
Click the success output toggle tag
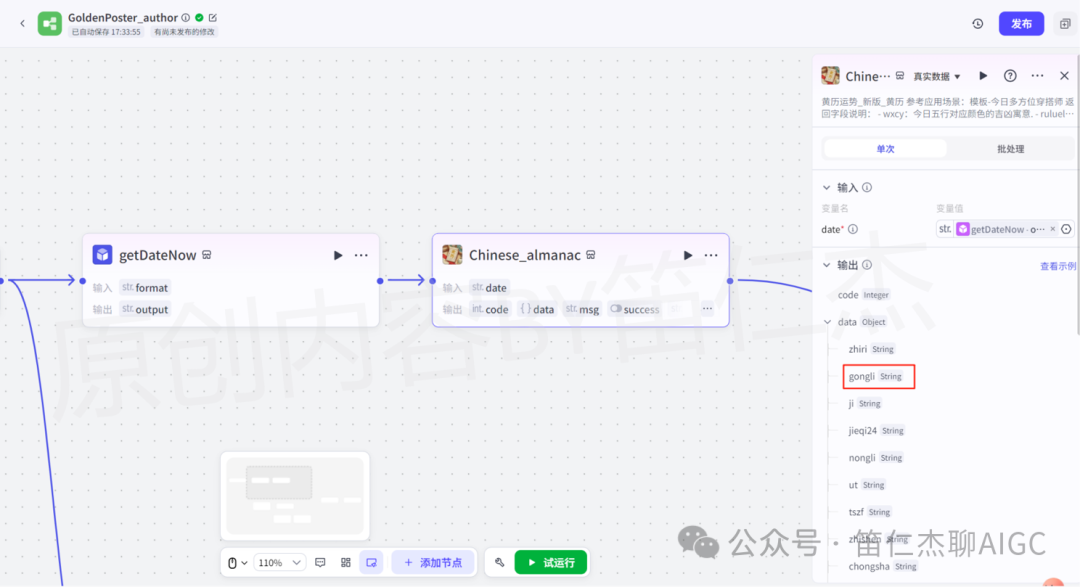(635, 309)
